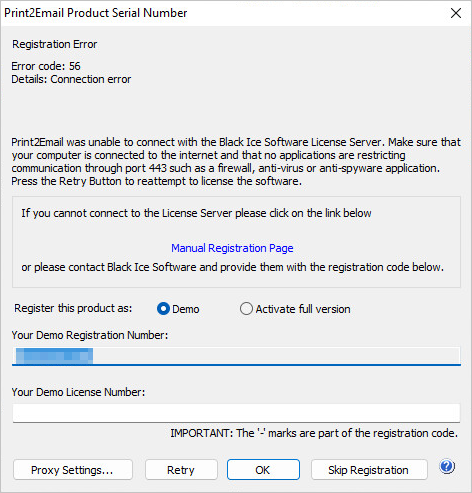Click the Error code: 56 text
The image size is (472, 493).
tap(46, 66)
